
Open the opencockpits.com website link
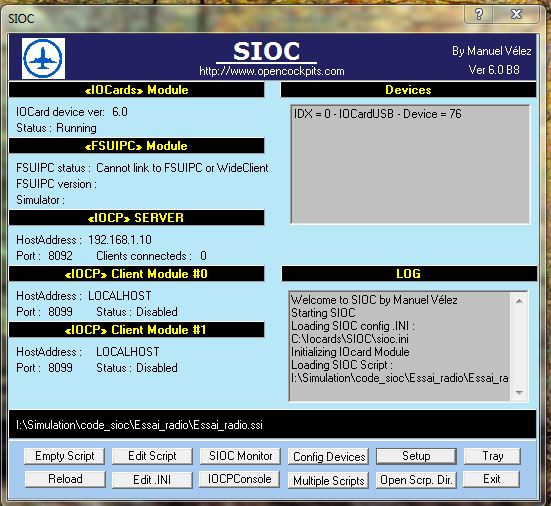coord(272,71)
